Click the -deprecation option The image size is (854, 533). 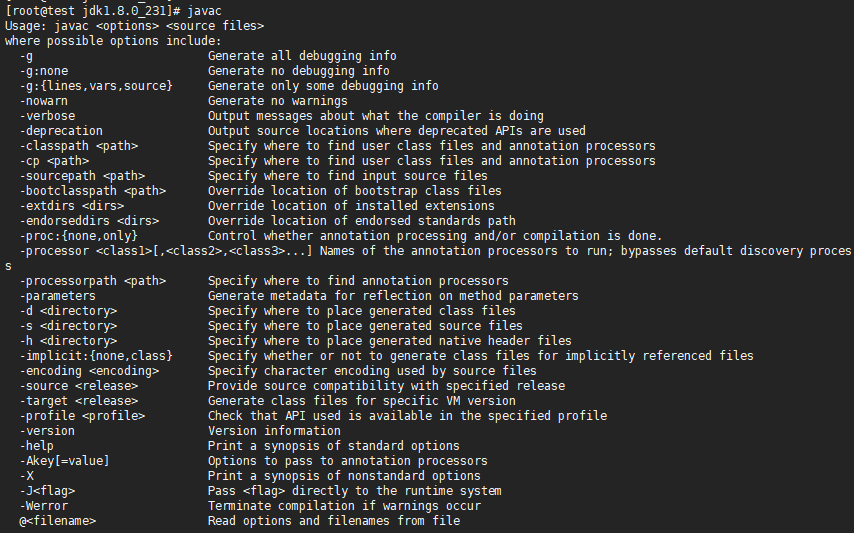(61, 131)
